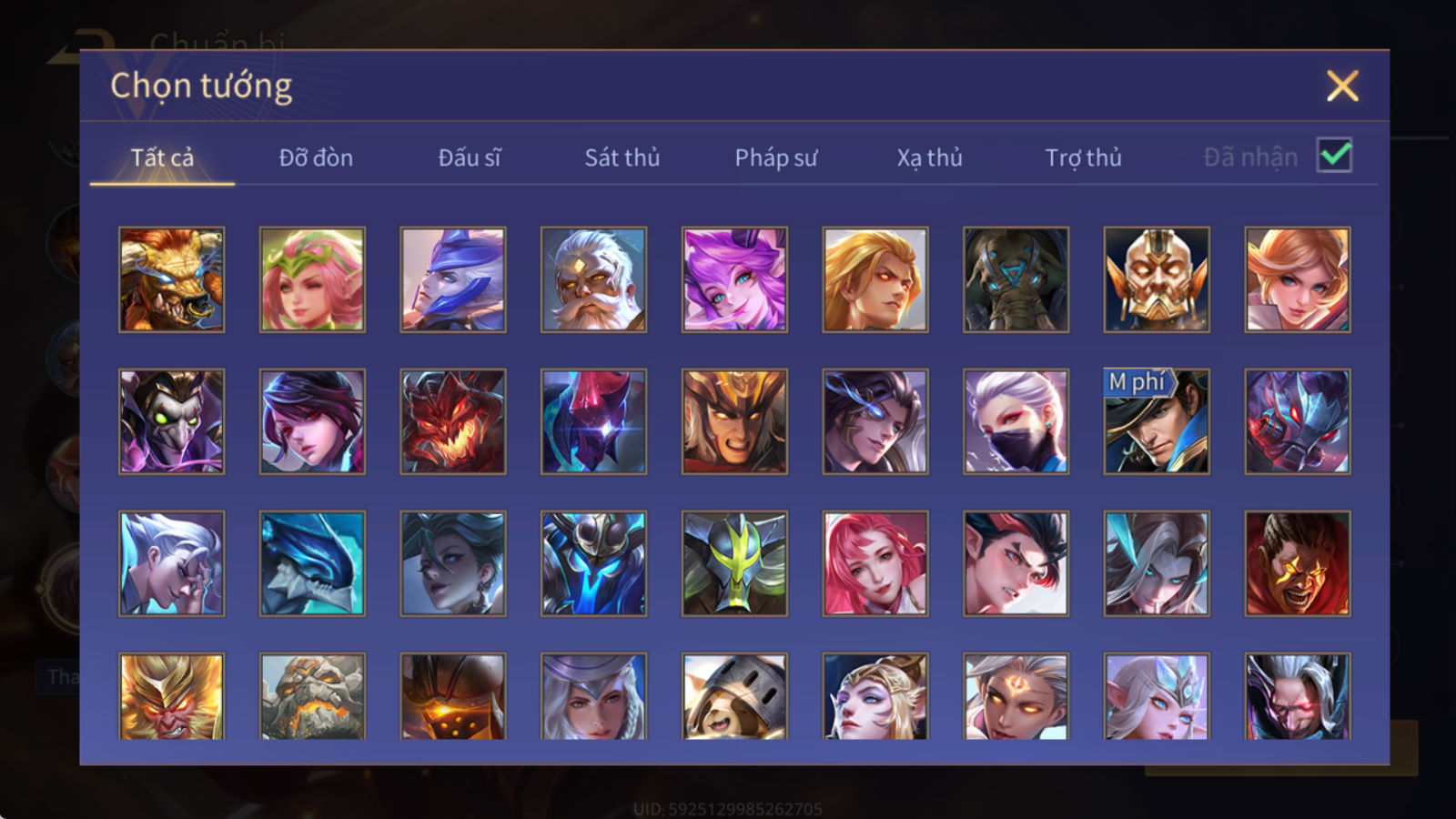The height and width of the screenshot is (819, 1456).
Task: Choose the white-bearded old man hero
Action: click(x=593, y=279)
